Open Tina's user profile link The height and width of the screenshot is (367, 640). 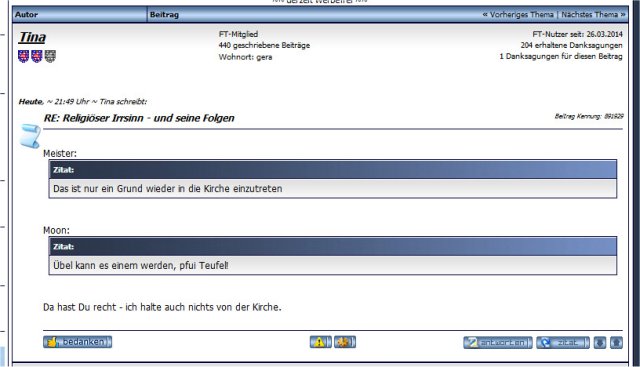32,37
